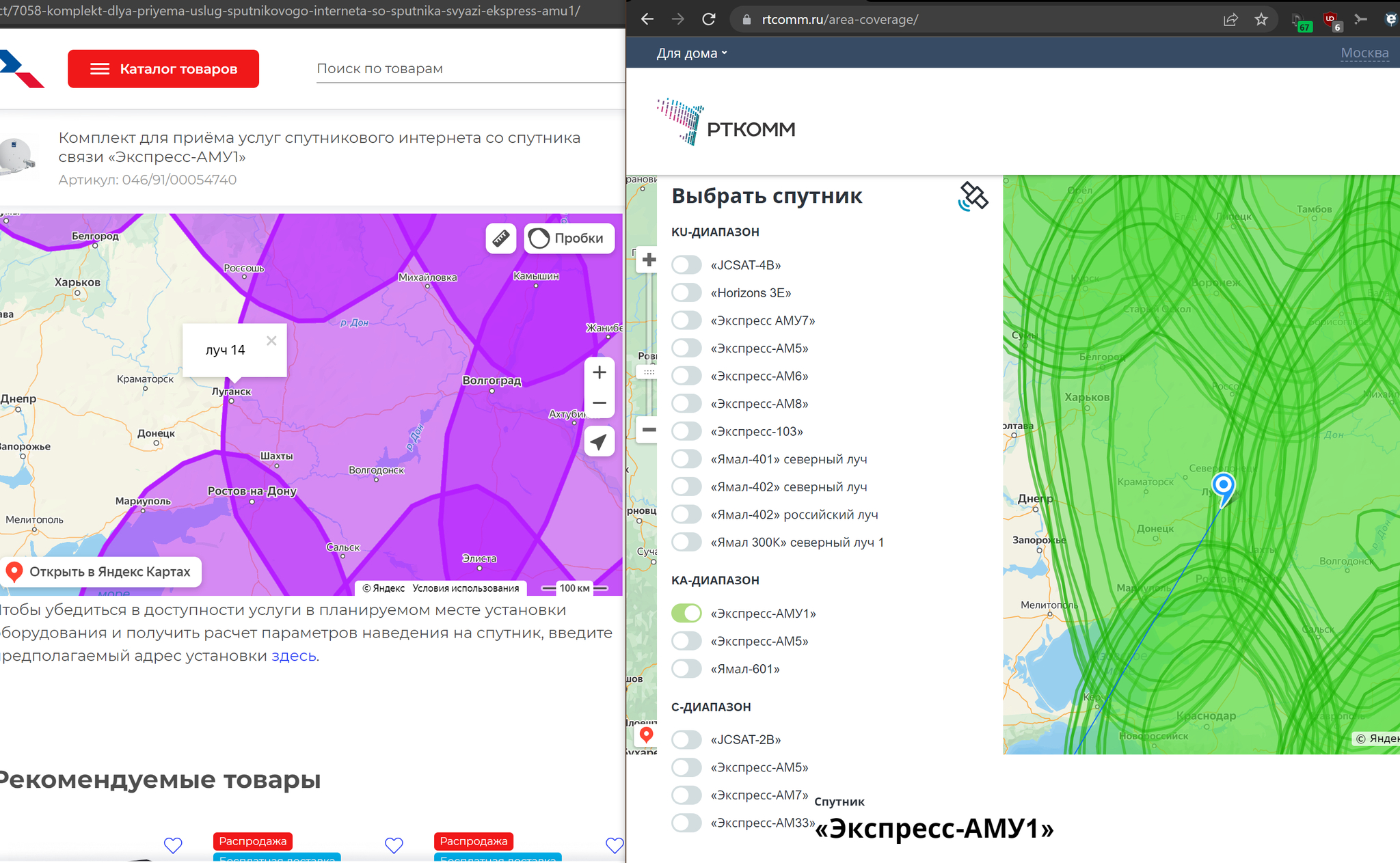Viewport: 1400px width, 863px height.
Task: Open the uBlock Origin extension icon
Action: (1331, 20)
